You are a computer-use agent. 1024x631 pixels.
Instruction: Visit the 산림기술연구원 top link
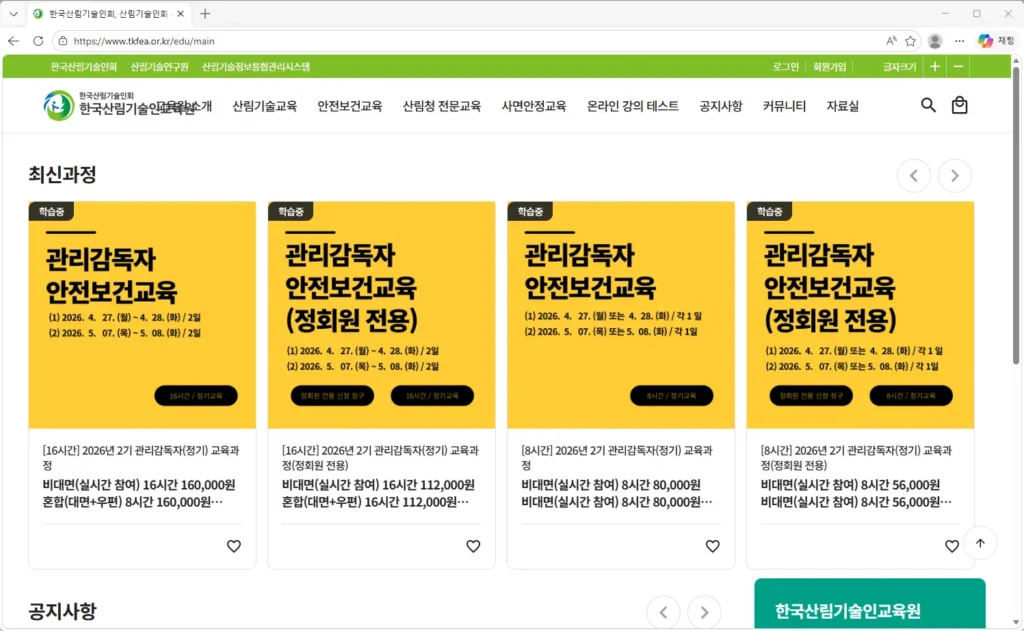tap(159, 67)
